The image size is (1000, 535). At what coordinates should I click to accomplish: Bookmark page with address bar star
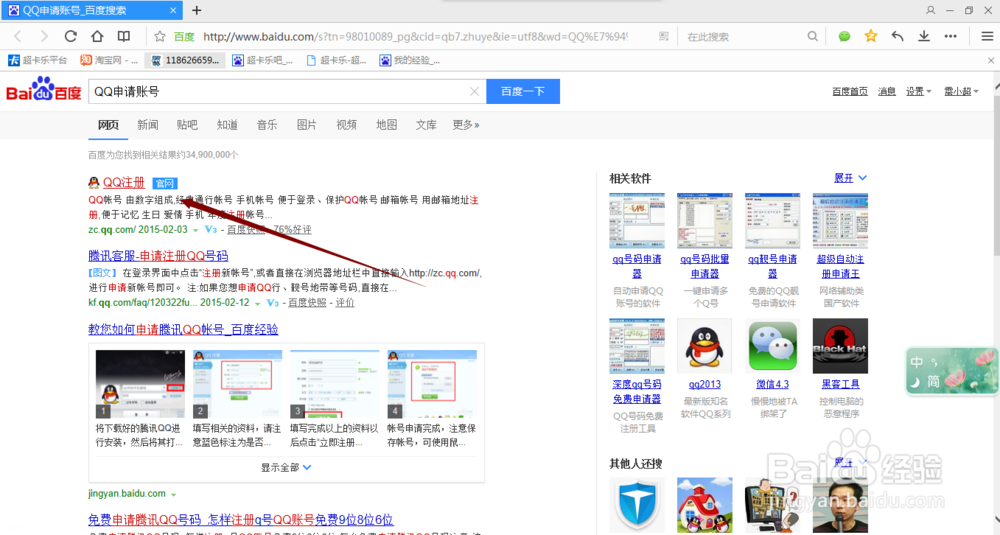[160, 36]
